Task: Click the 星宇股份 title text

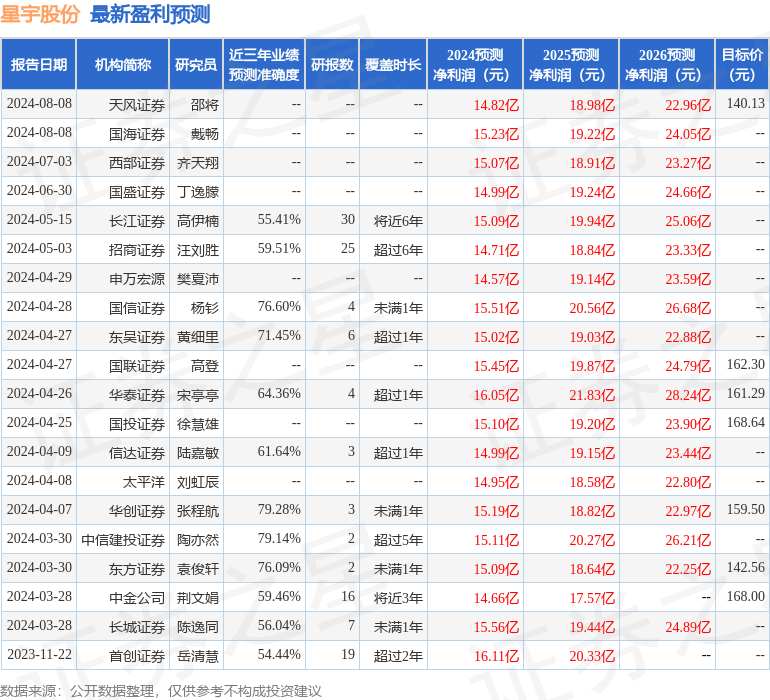Action: pos(41,14)
